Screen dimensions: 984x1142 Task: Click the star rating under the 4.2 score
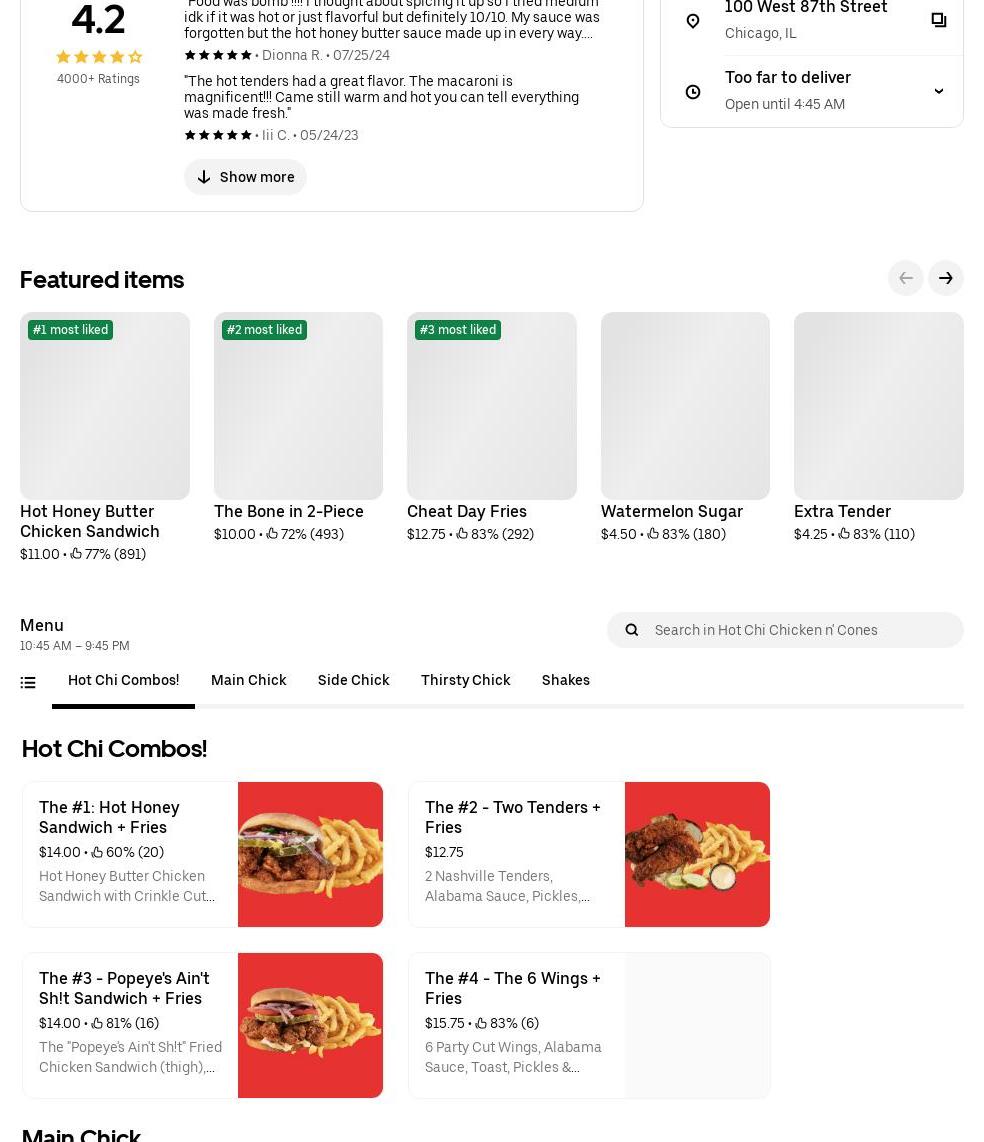point(98,57)
